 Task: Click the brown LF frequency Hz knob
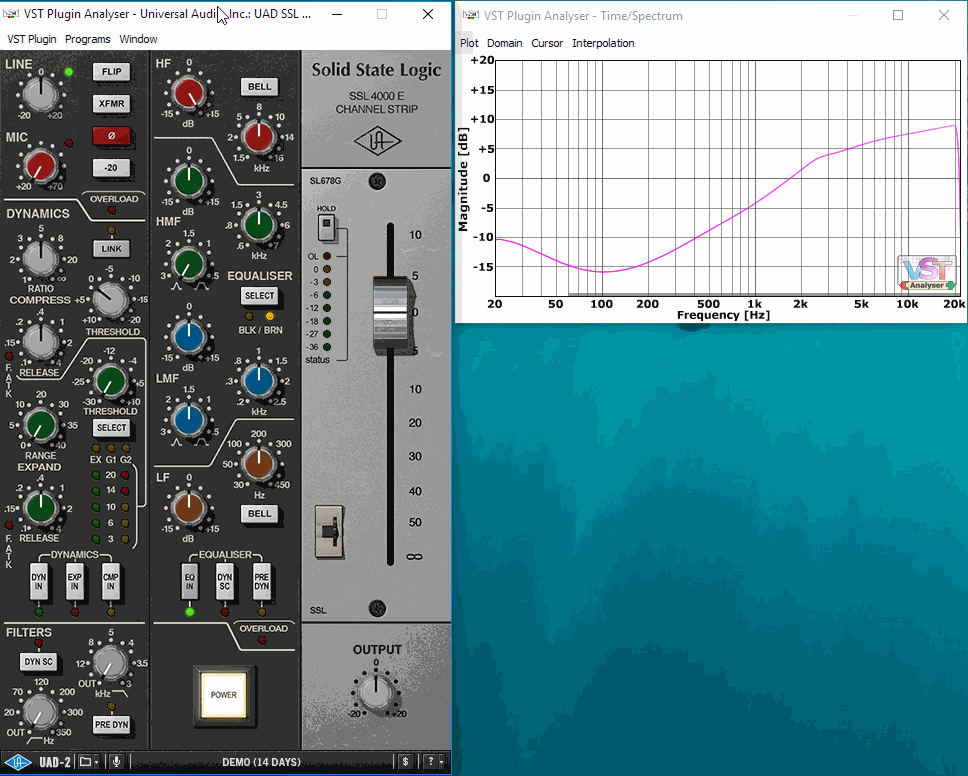259,464
